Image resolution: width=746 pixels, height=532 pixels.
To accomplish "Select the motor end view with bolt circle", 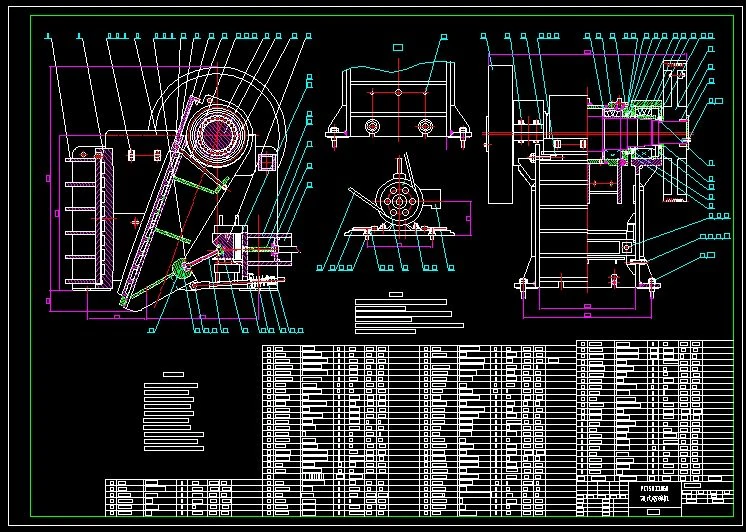I will click(400, 201).
